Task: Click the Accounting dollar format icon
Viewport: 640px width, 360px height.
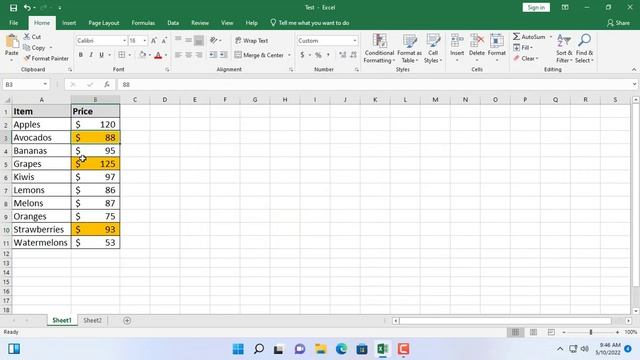Action: (x=302, y=55)
